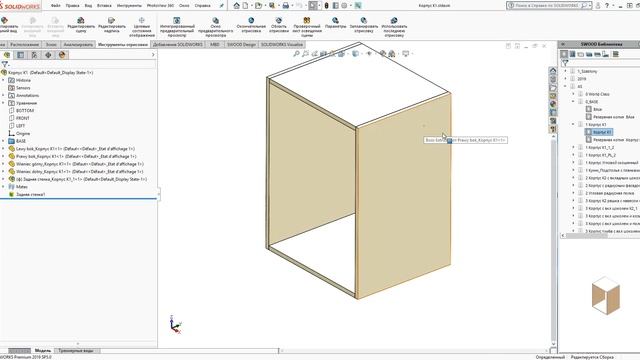
Task: Open the Справка menu
Action: tap(202, 6)
